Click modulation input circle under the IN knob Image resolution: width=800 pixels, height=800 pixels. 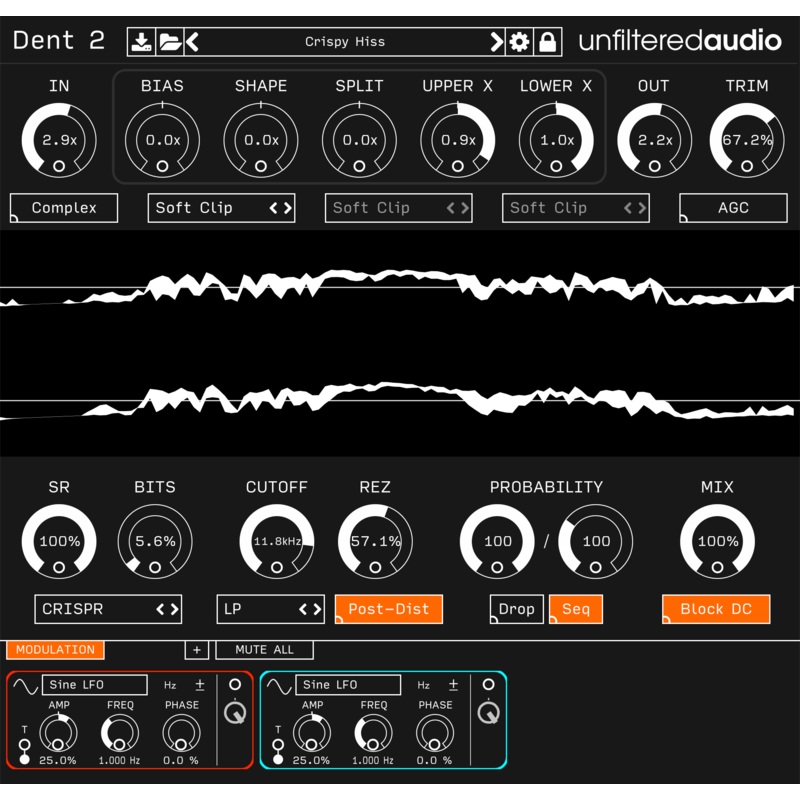click(59, 166)
